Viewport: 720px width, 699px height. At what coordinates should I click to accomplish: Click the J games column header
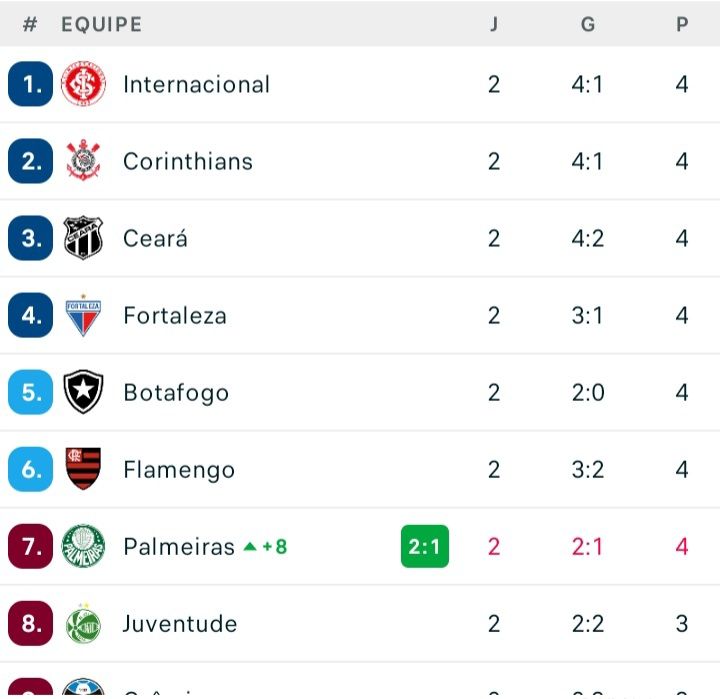[494, 24]
